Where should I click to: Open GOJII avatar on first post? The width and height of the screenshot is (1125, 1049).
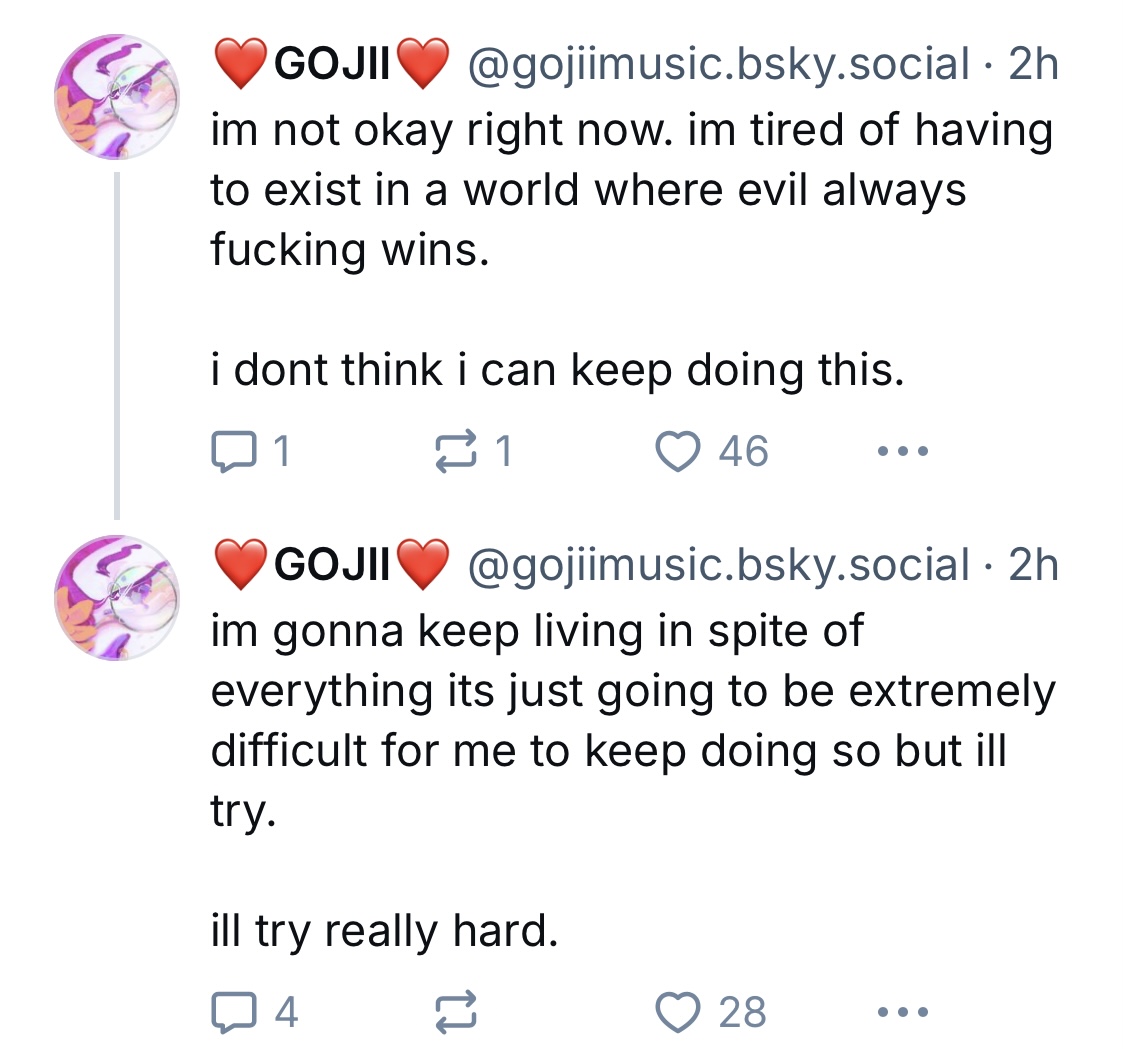coord(117,97)
